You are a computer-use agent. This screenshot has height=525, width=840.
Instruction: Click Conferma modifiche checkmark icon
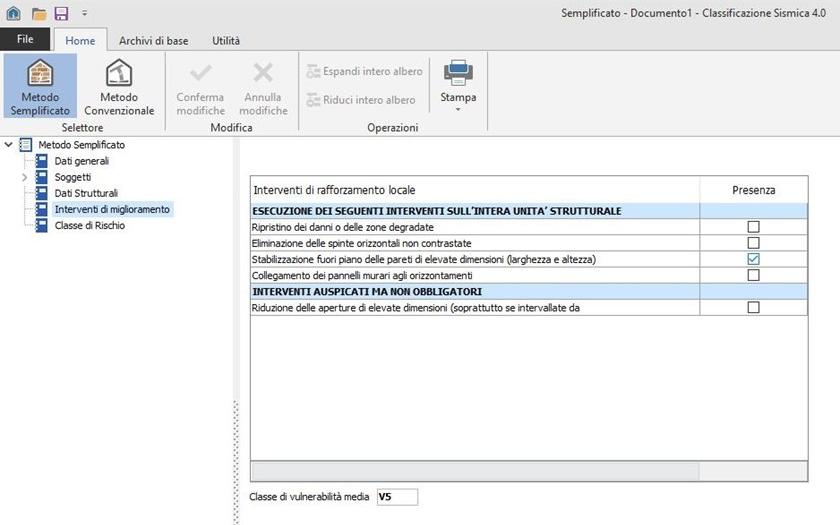(200, 73)
